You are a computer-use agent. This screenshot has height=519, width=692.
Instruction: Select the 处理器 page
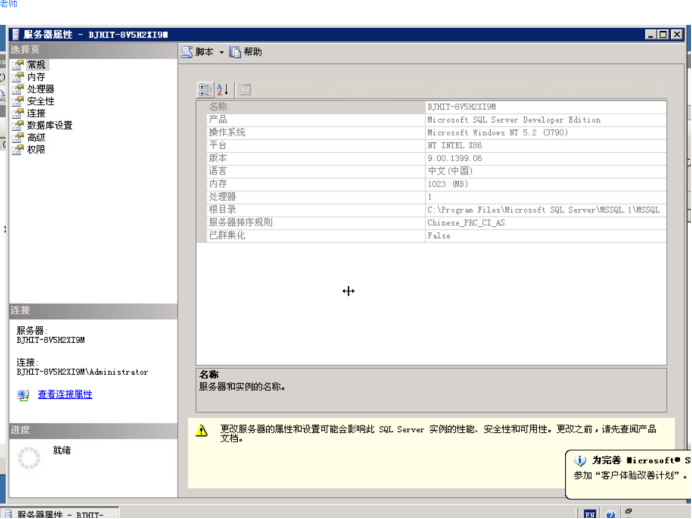click(41, 89)
